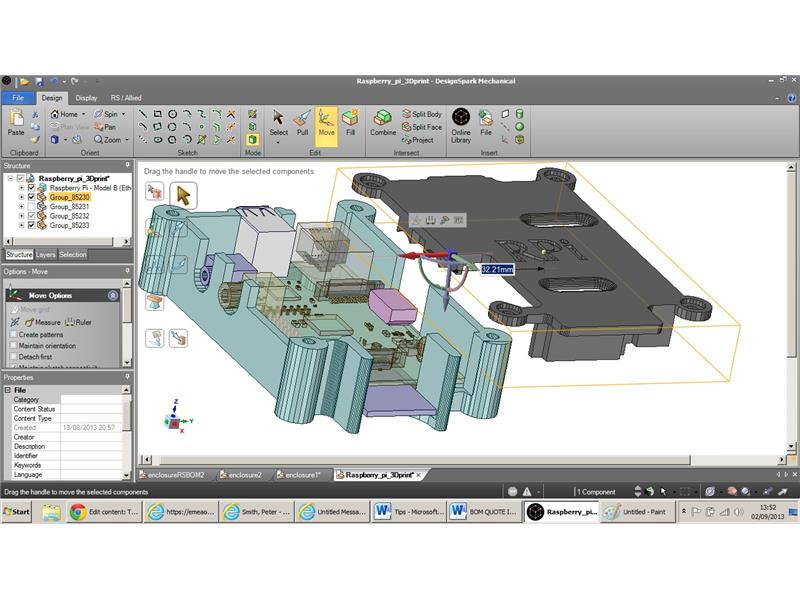Viewport: 800px width, 600px height.
Task: Click the Project tool in Intersect group
Action: coord(418,140)
